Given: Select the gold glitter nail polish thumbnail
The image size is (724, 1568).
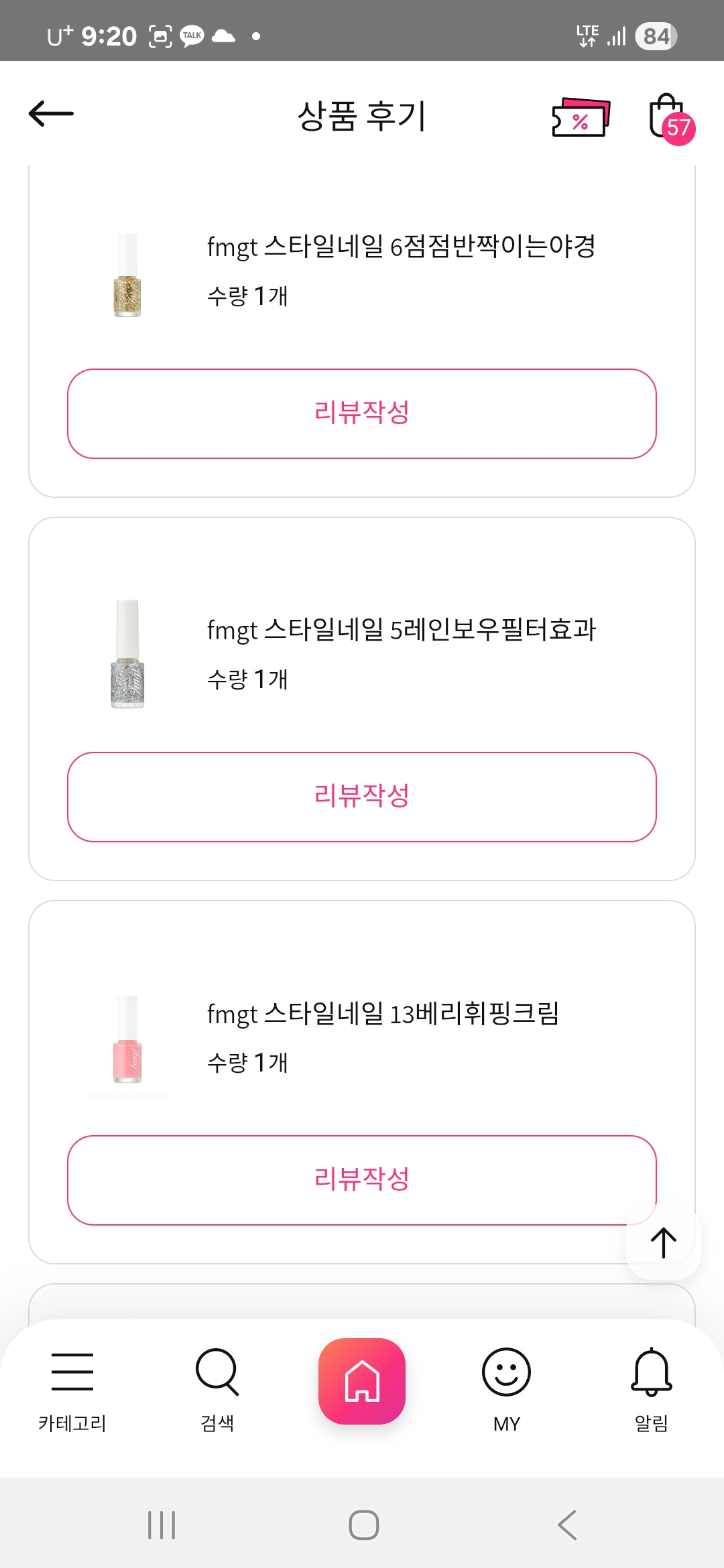Looking at the screenshot, I should coord(127,275).
